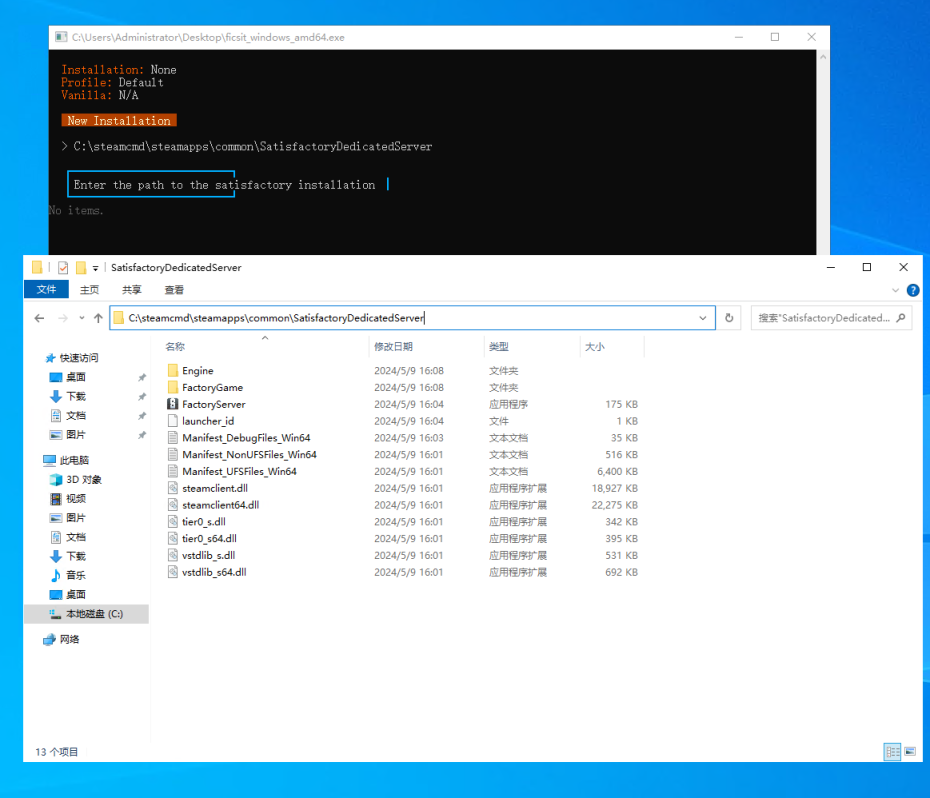Click the search magnifier icon
Image resolution: width=930 pixels, height=798 pixels.
[x=901, y=318]
